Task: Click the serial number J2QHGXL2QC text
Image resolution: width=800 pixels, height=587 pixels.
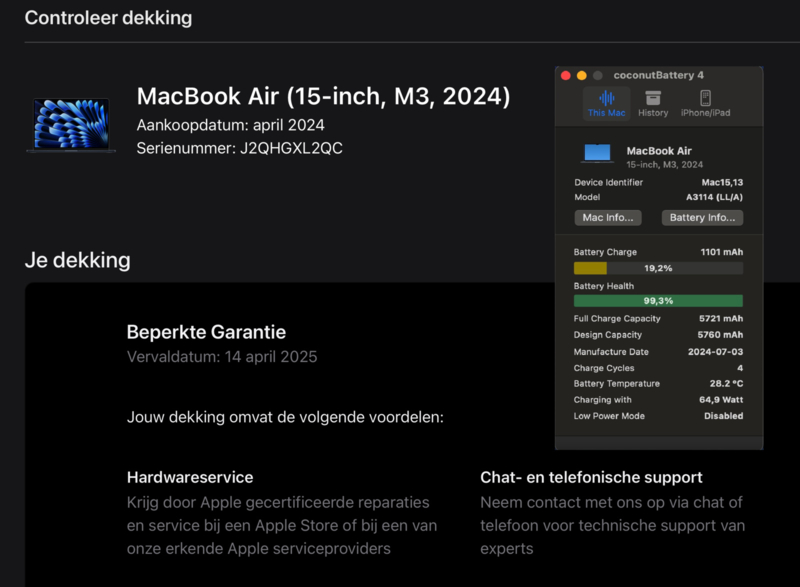Action: click(x=291, y=148)
